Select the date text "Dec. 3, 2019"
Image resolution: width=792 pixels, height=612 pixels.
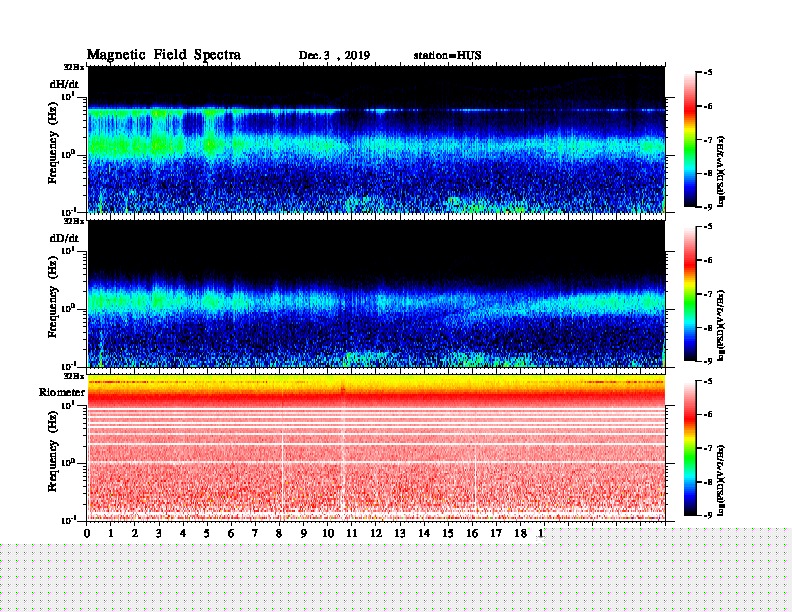[334, 56]
